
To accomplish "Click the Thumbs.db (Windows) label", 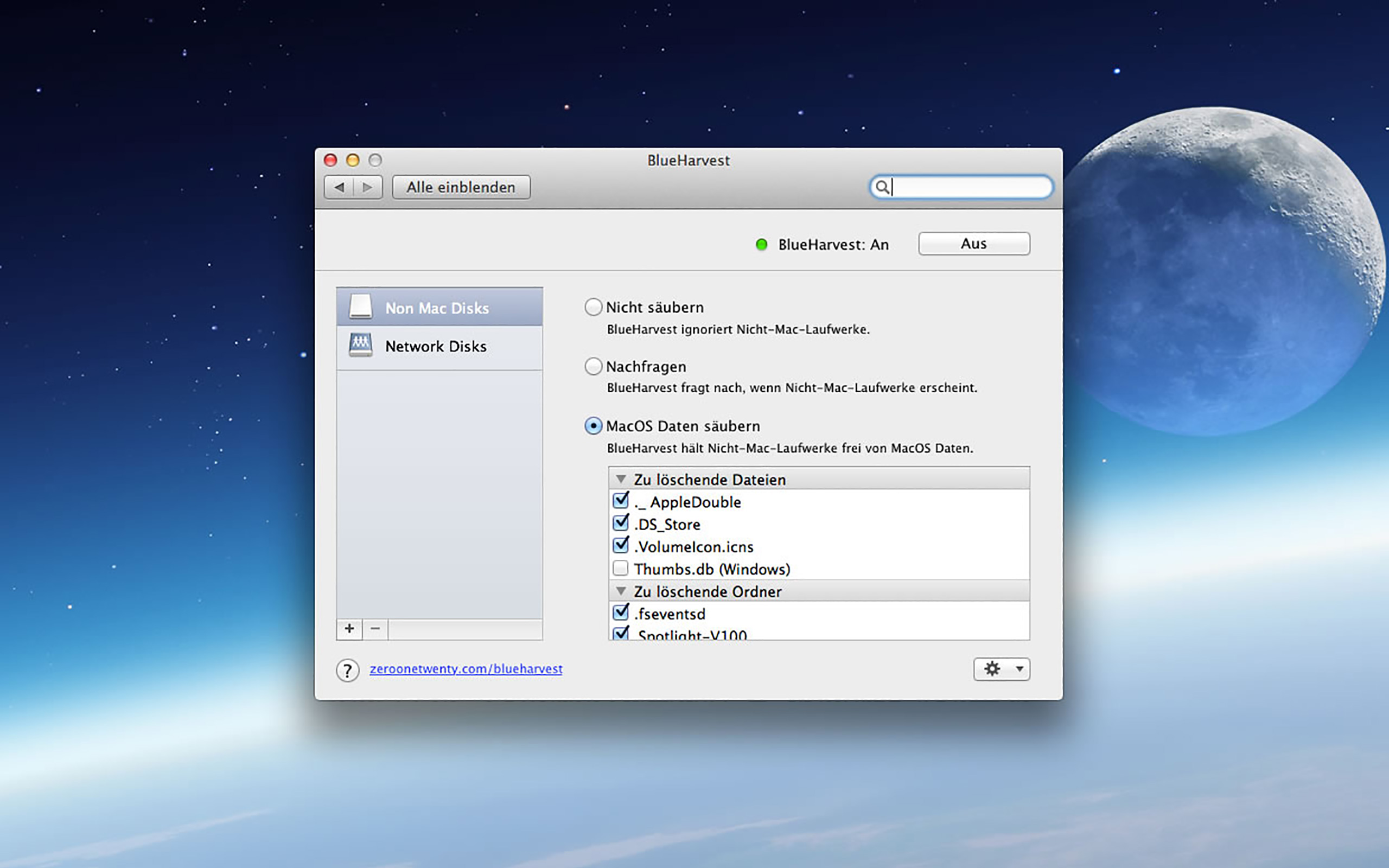I will [712, 569].
